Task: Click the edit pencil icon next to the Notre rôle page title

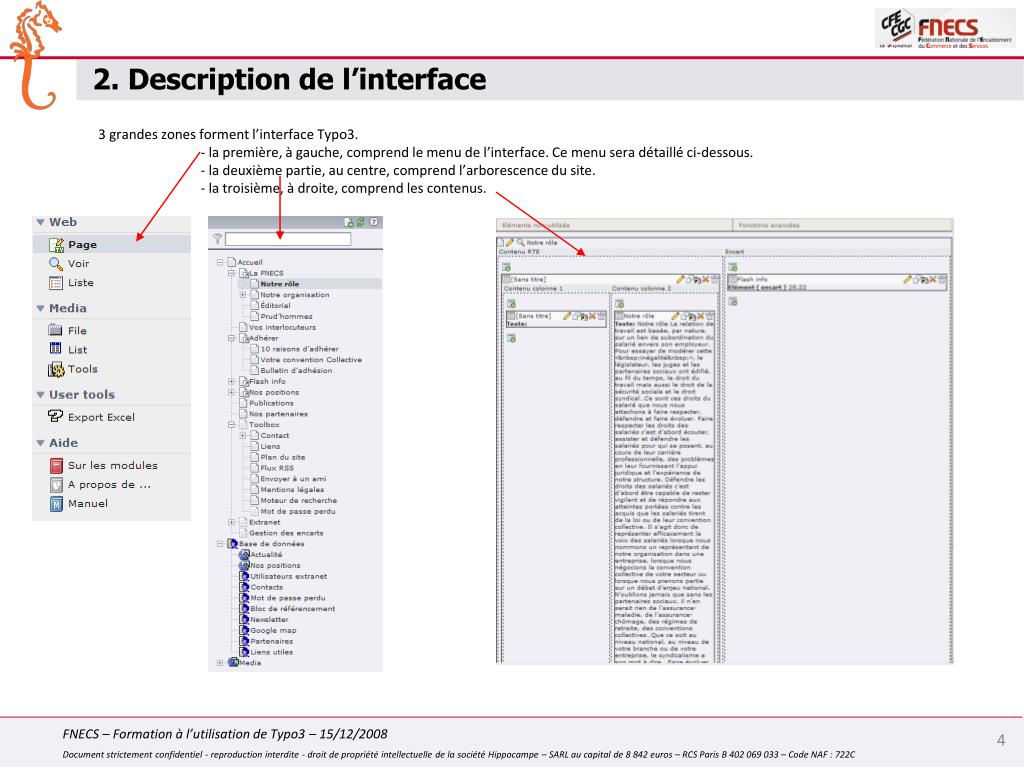Action: pyautogui.click(x=510, y=242)
